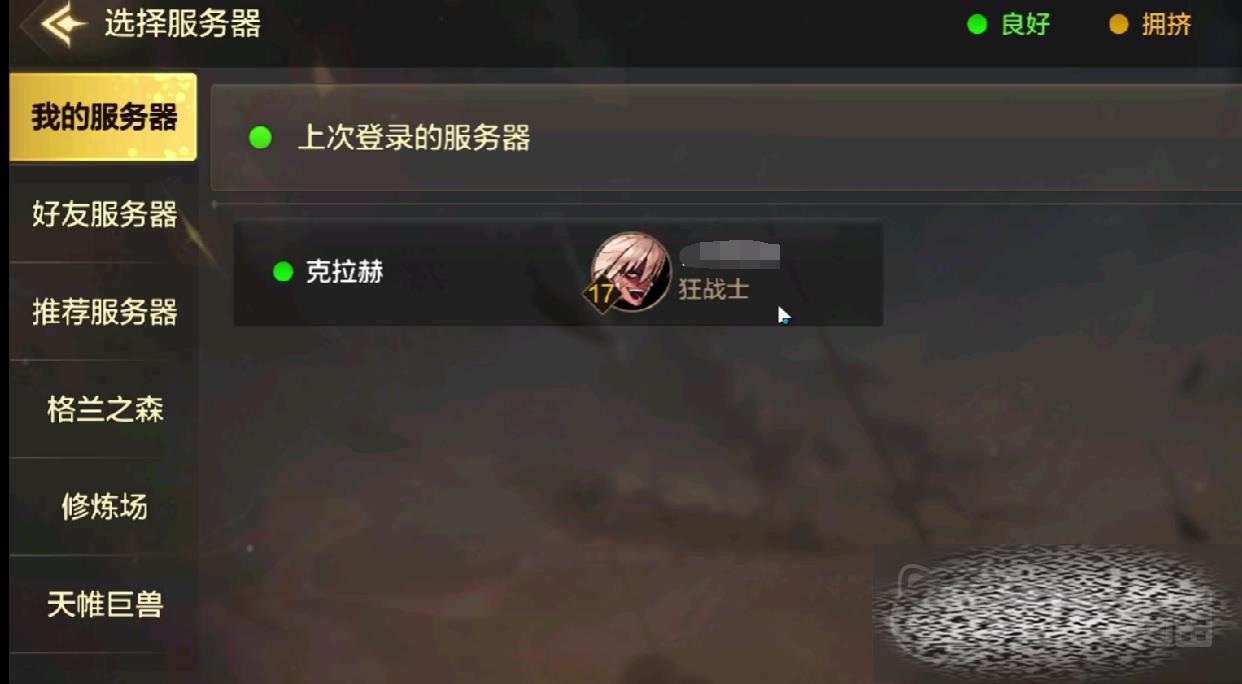Click the 拥挤 legend text

coord(1167,25)
